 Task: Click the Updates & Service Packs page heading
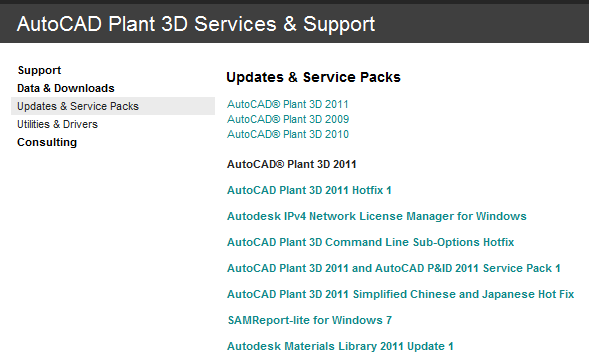point(313,77)
